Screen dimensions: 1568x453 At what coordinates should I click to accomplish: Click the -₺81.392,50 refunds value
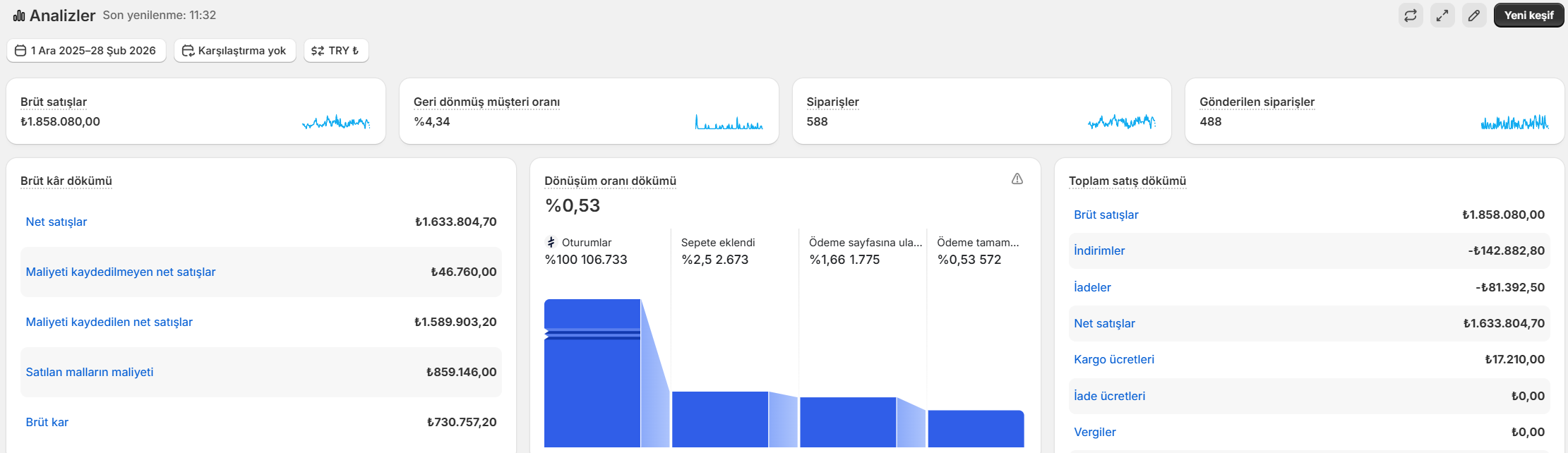coord(1510,287)
